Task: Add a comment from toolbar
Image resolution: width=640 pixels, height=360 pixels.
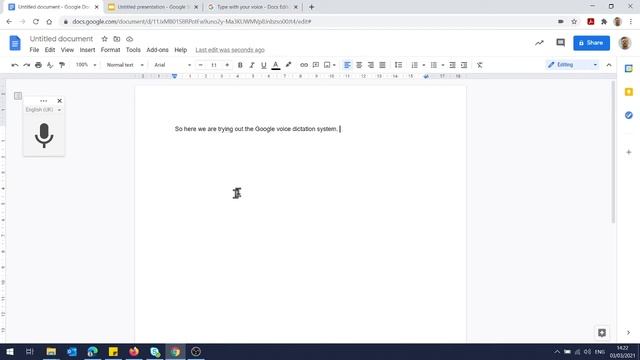Action: [x=316, y=65]
